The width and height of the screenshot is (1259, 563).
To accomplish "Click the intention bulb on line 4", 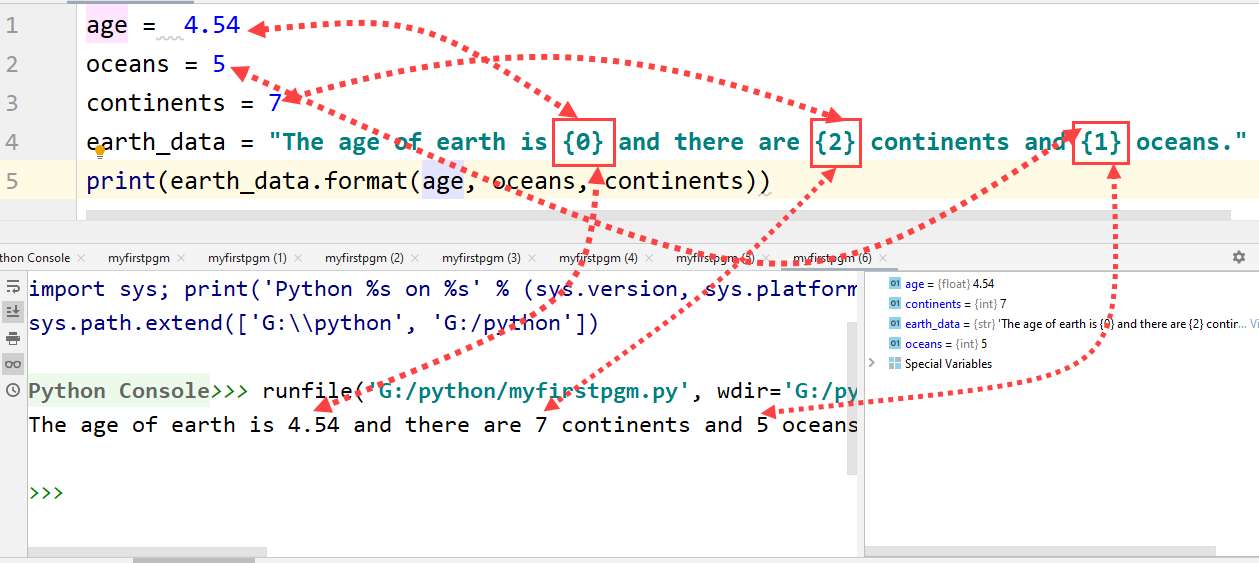I will pyautogui.click(x=100, y=152).
